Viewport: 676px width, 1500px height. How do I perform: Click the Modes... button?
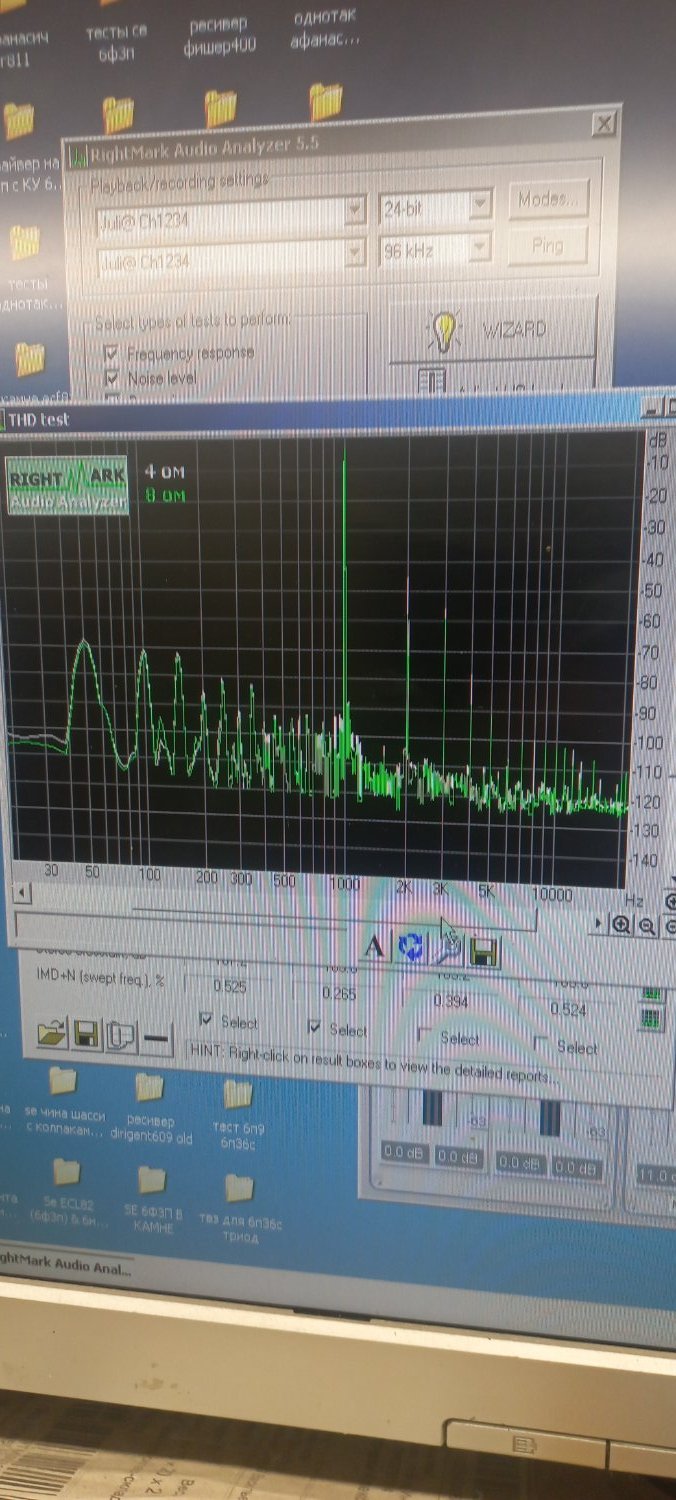point(548,199)
